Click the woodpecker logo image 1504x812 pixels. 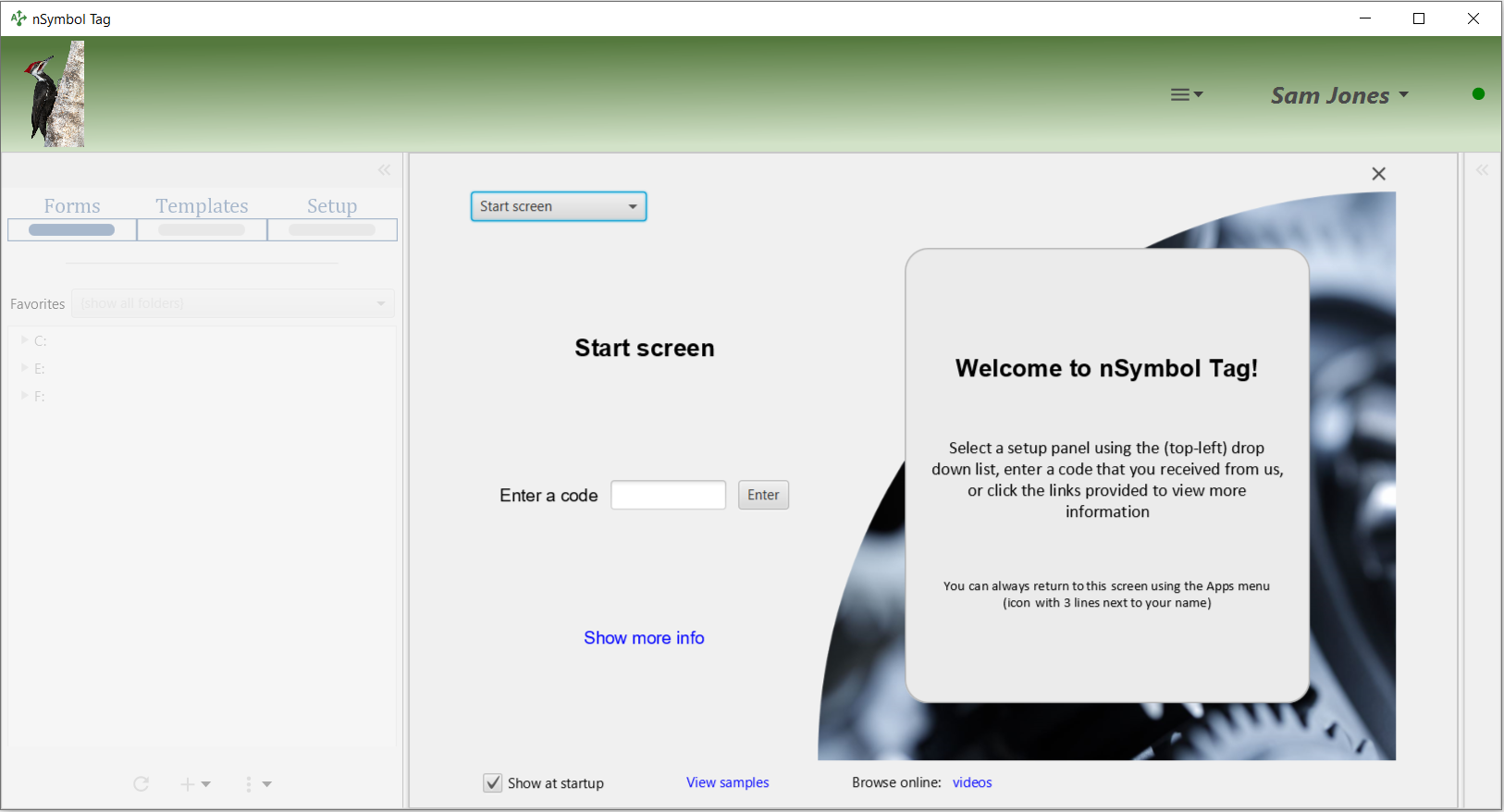[55, 93]
